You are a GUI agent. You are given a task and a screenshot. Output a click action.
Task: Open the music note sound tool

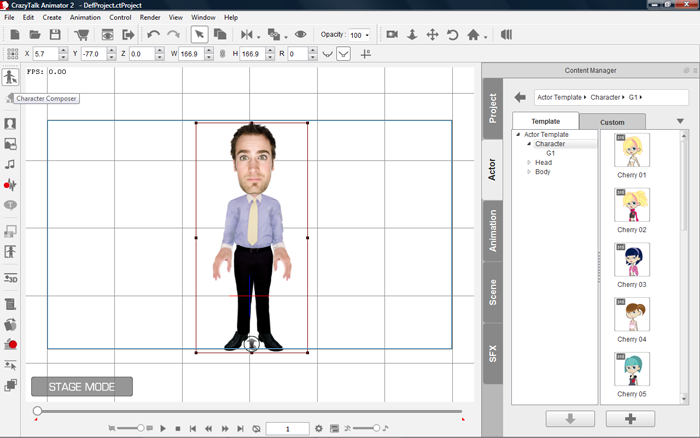tap(10, 164)
